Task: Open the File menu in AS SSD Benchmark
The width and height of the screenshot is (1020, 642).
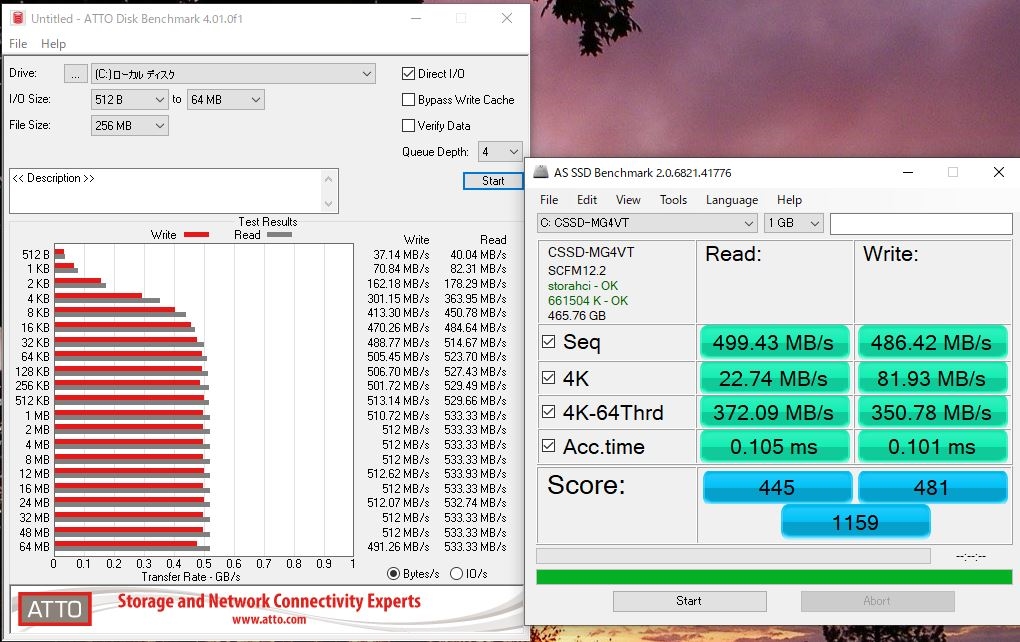Action: coord(549,200)
